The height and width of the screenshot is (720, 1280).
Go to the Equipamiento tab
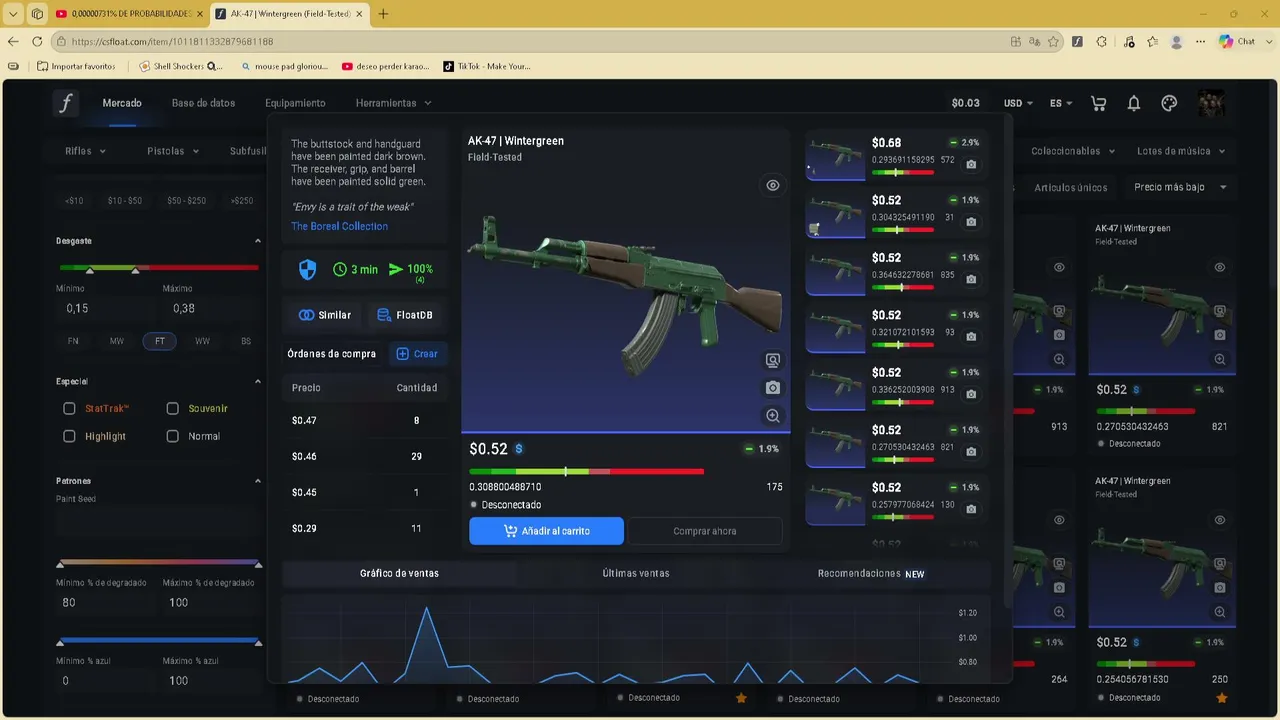point(295,103)
